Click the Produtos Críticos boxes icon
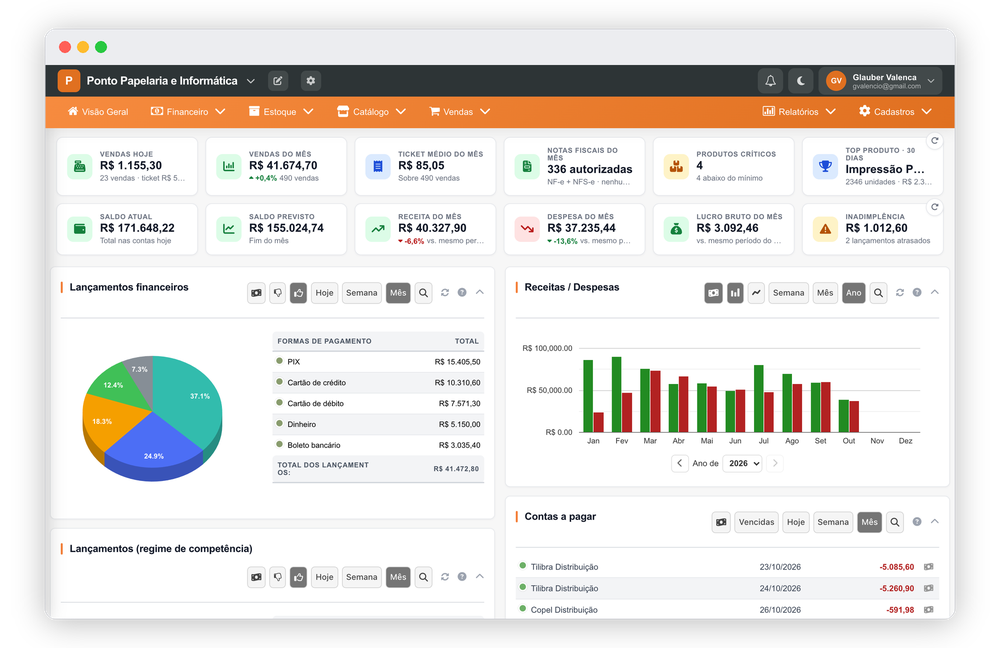1000x648 pixels. point(676,166)
